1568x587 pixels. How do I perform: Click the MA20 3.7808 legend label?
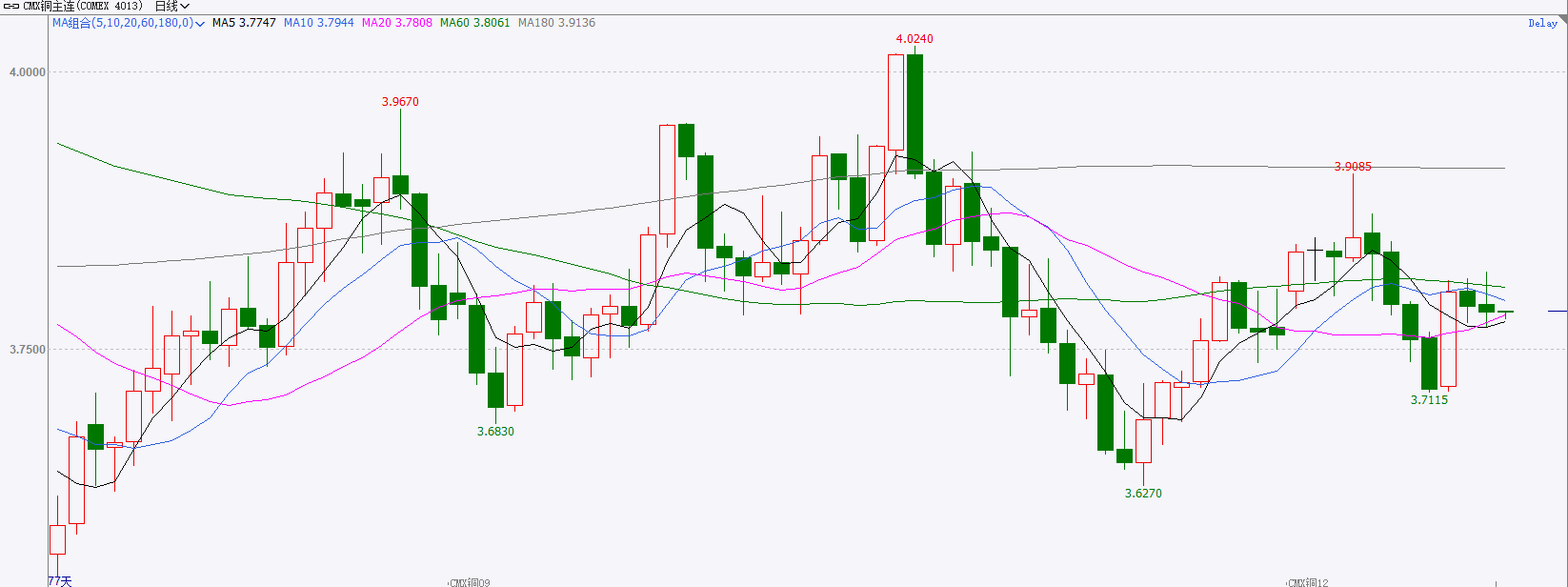click(x=396, y=23)
